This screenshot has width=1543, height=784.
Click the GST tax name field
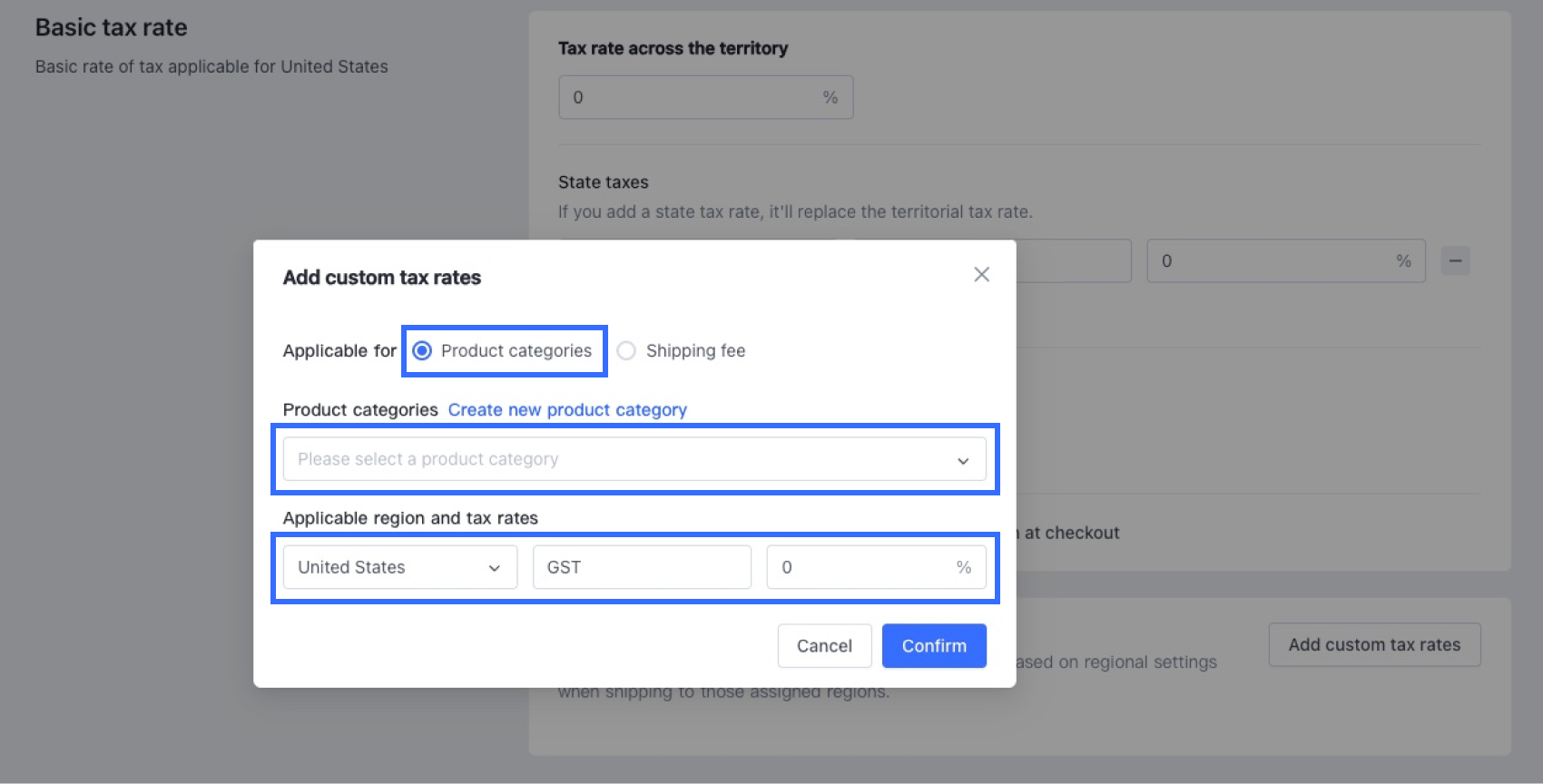pyautogui.click(x=642, y=567)
